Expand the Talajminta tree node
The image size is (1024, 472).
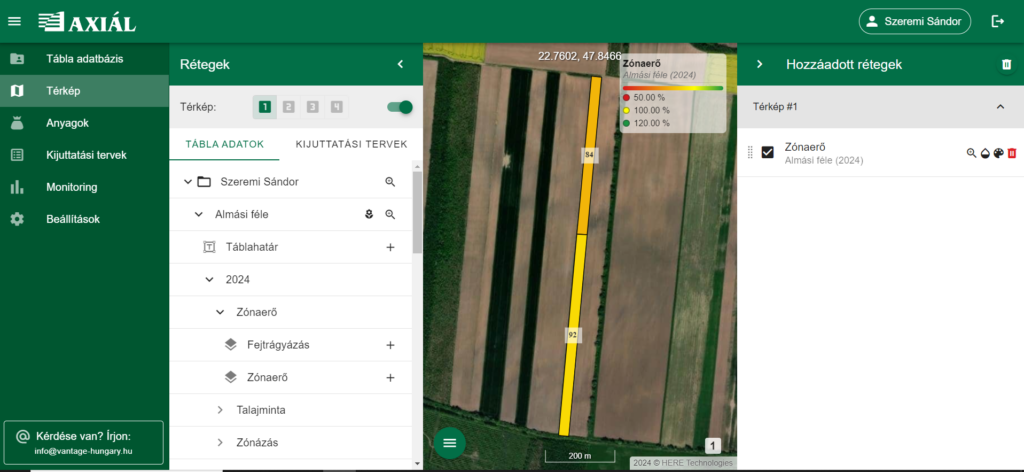[221, 410]
